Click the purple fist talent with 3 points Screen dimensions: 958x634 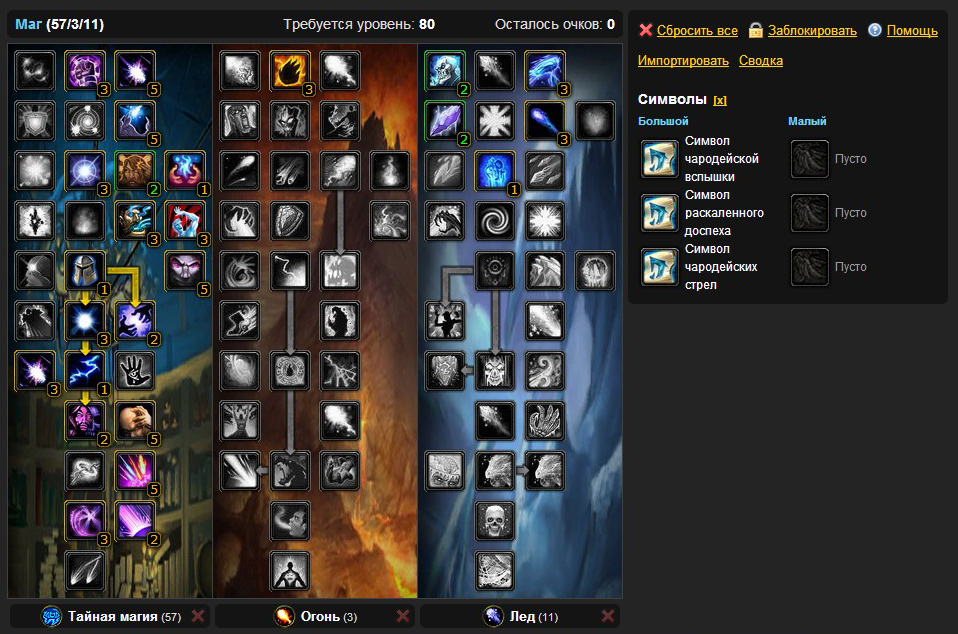click(x=85, y=71)
